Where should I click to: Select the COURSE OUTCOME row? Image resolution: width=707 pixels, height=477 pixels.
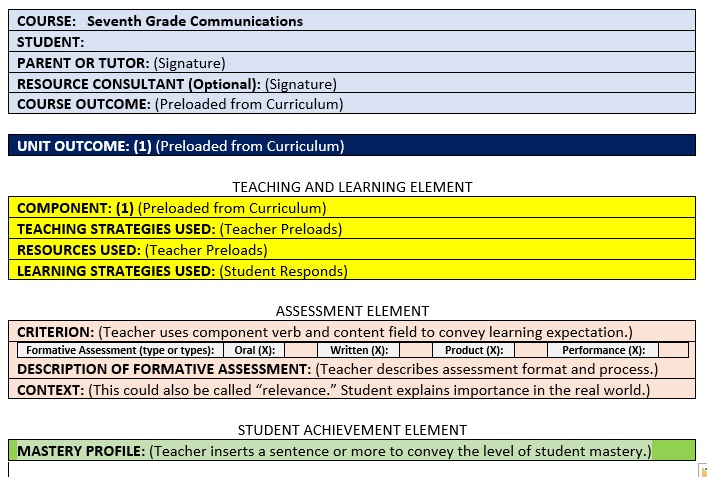point(350,104)
